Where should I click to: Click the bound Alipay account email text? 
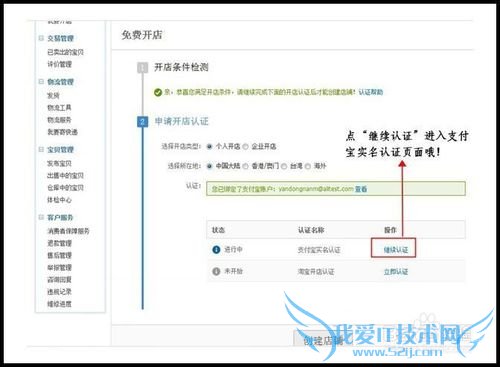tap(316, 189)
